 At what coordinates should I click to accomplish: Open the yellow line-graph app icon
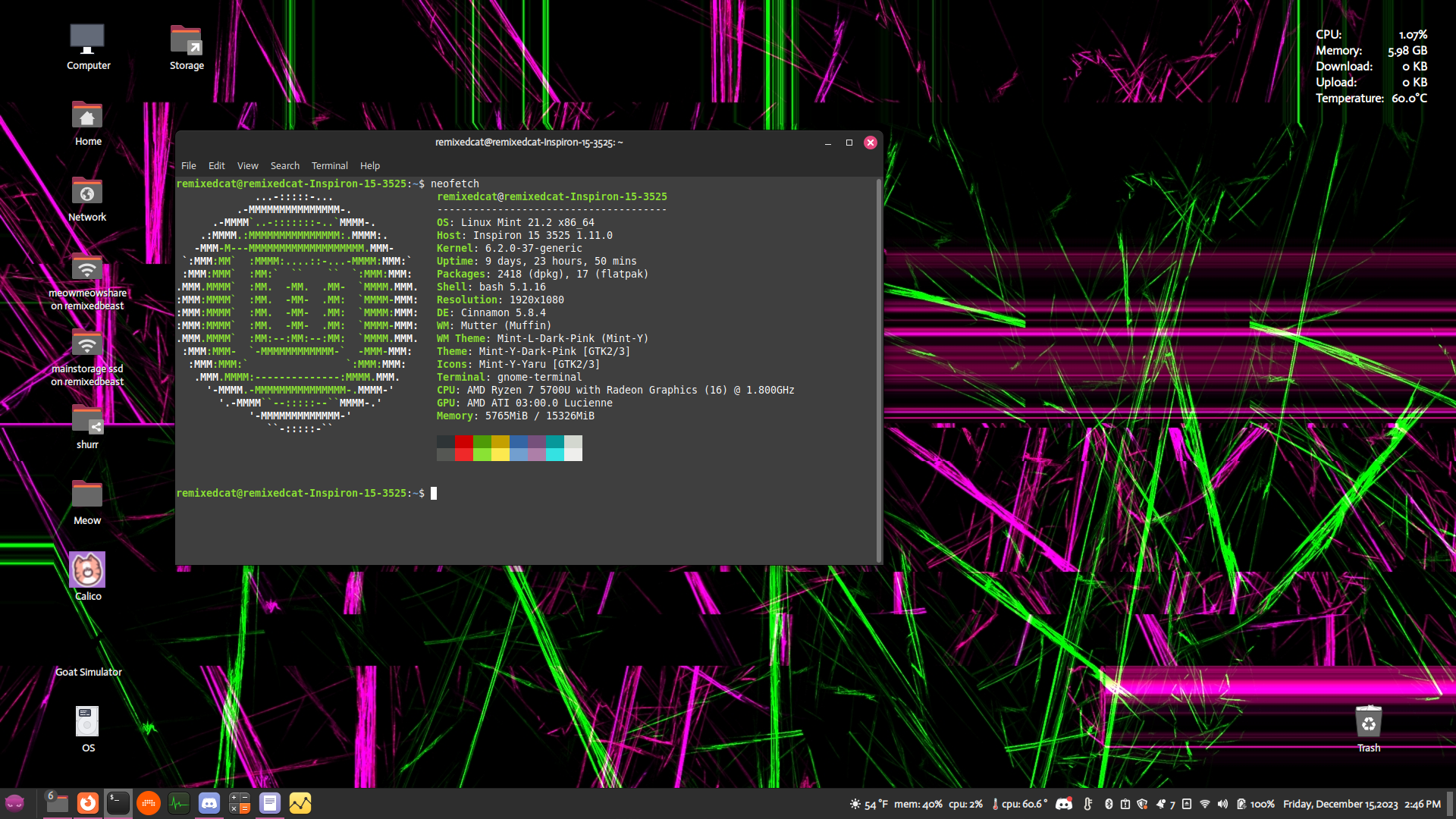point(300,803)
